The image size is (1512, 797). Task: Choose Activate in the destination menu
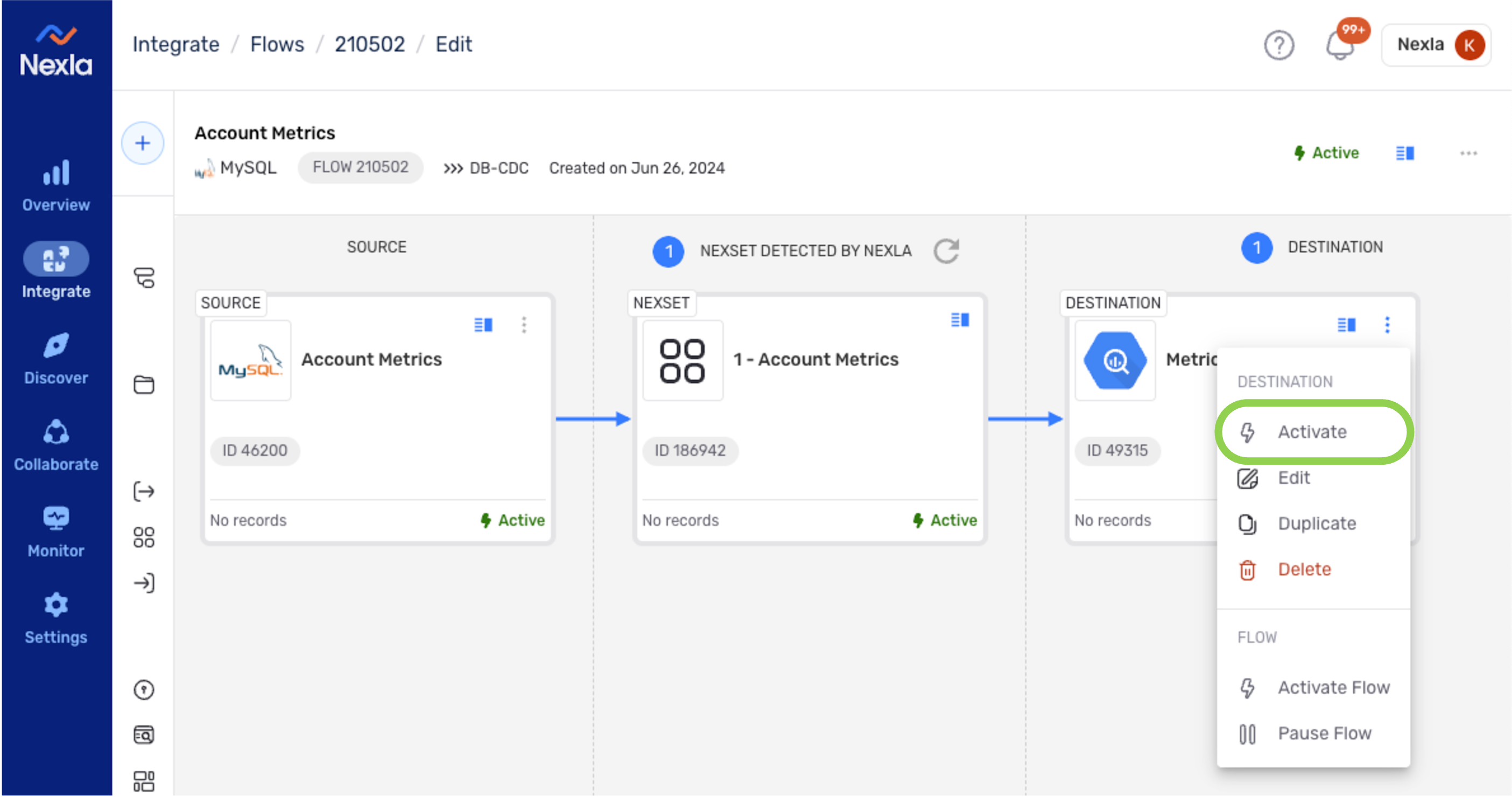coord(1313,432)
